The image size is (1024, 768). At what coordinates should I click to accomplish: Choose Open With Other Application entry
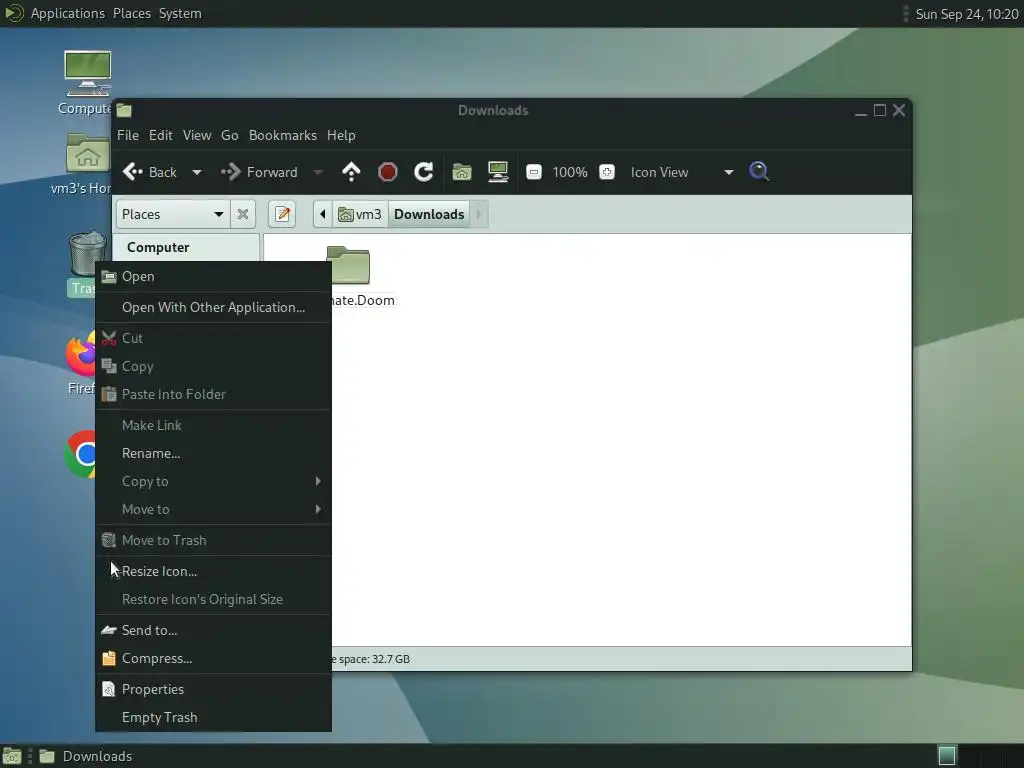[214, 307]
